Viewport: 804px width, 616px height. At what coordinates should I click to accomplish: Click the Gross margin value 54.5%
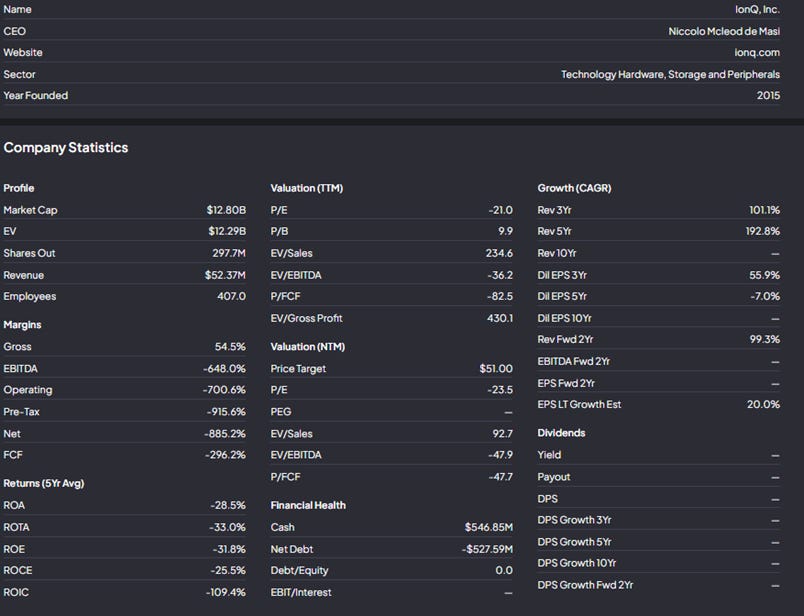point(230,347)
